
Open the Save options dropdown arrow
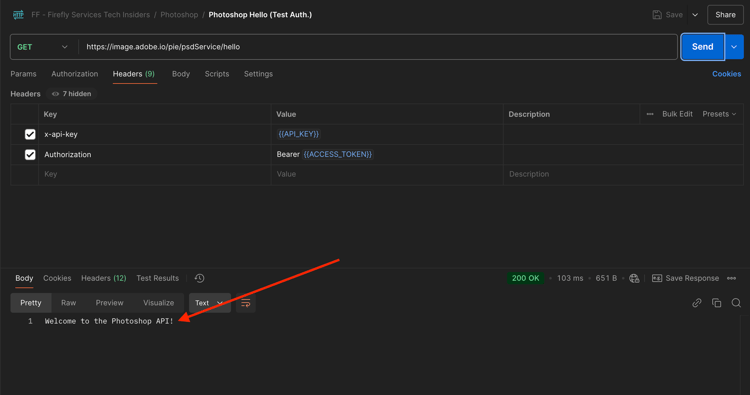[x=695, y=15]
